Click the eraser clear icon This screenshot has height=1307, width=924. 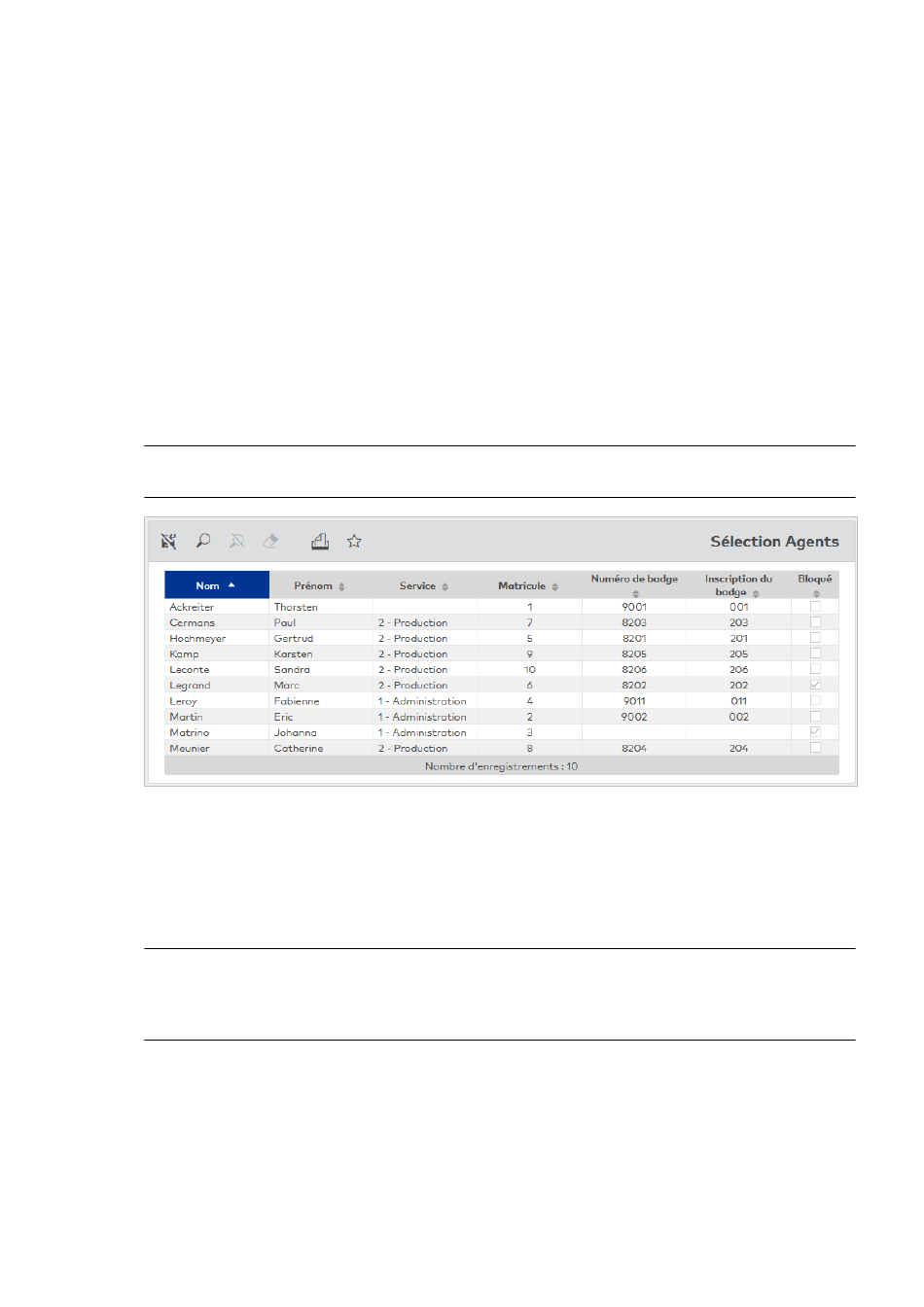click(x=270, y=541)
